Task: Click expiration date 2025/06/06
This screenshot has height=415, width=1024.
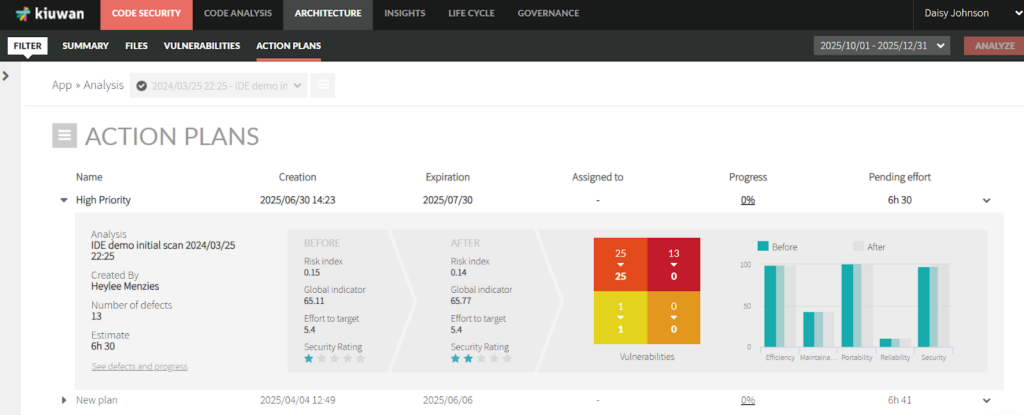Action: 447,400
